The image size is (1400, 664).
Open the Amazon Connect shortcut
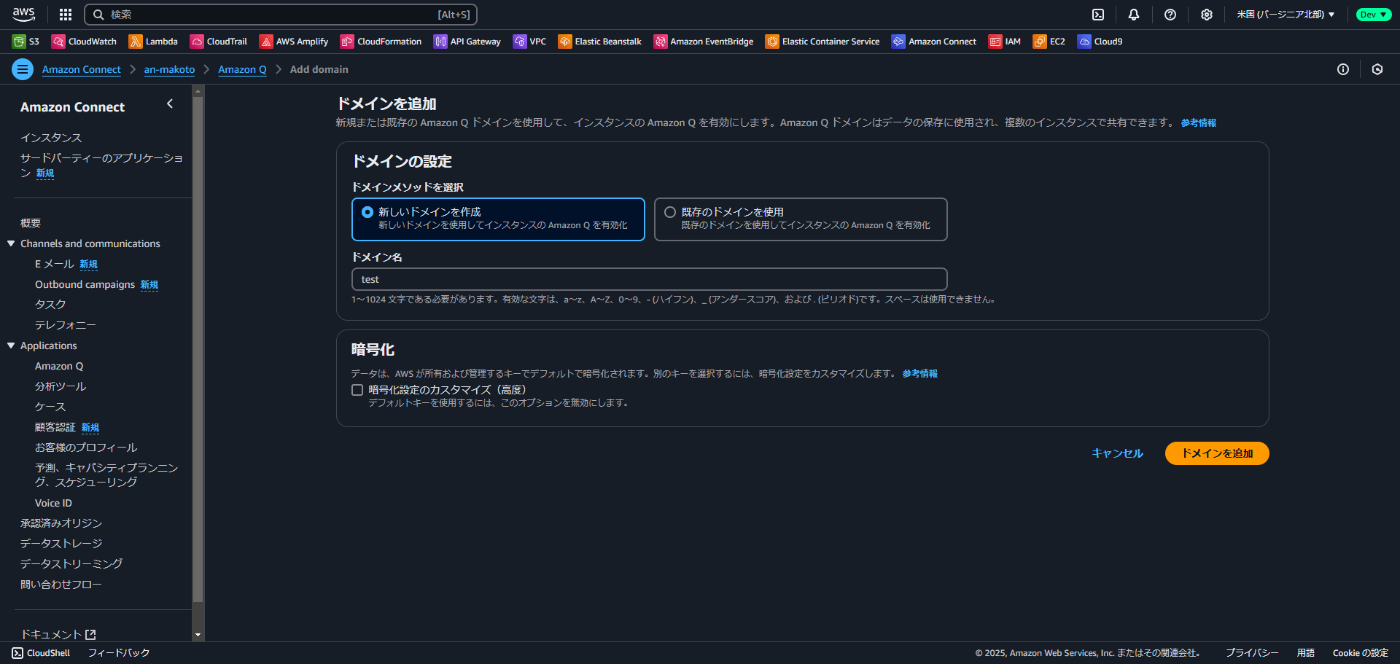[x=934, y=42]
